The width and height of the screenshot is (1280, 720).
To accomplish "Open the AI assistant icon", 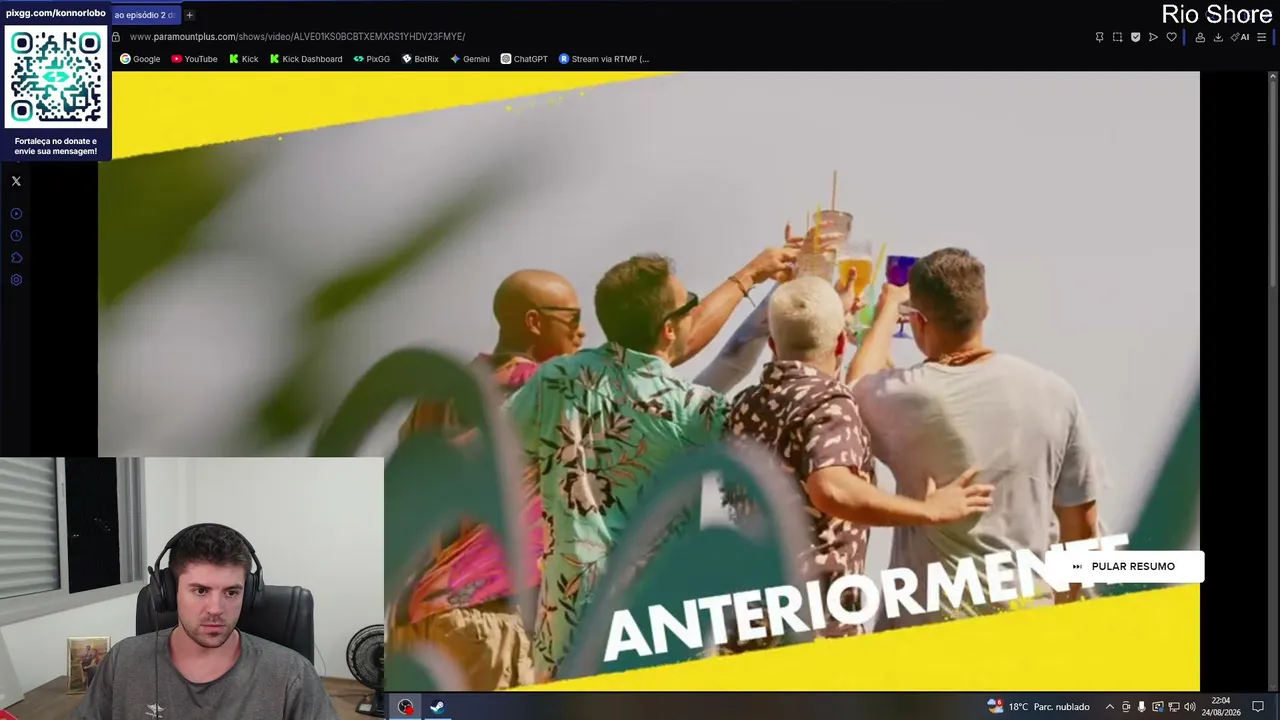I will [1240, 37].
